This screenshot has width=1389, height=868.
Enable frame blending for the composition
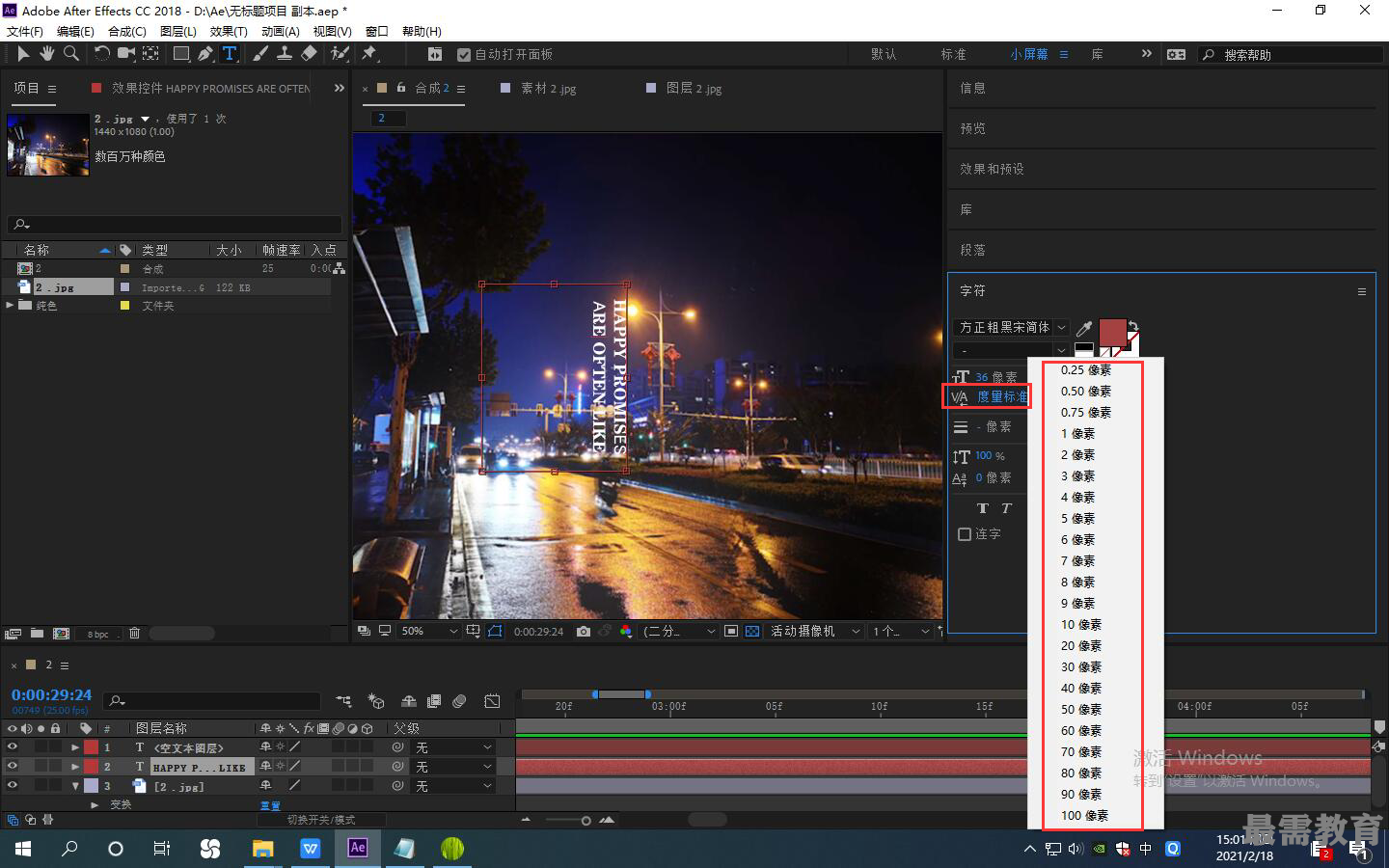tap(434, 701)
